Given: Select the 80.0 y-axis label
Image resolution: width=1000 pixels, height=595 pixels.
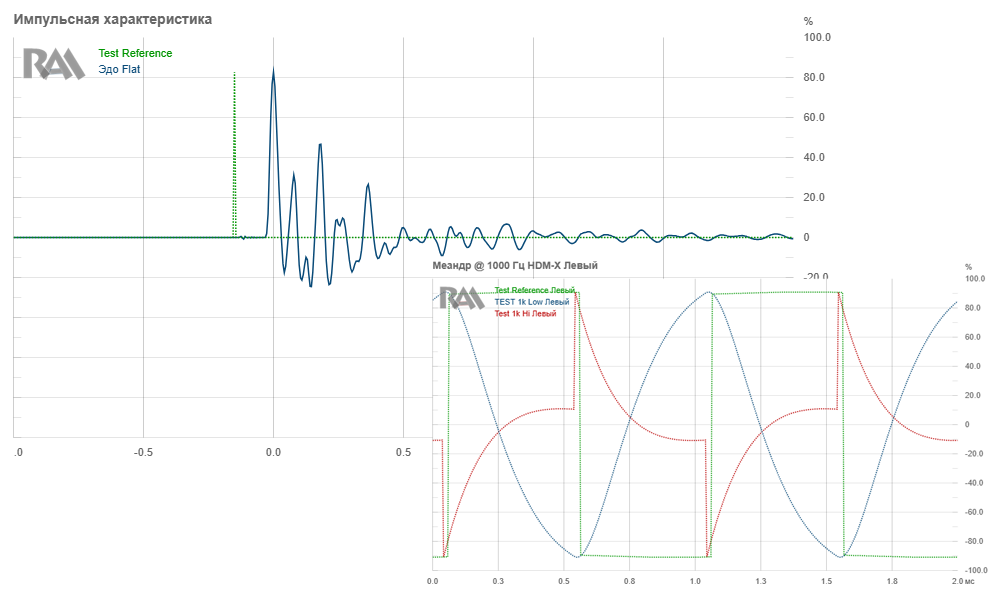Looking at the screenshot, I should click(x=814, y=78).
